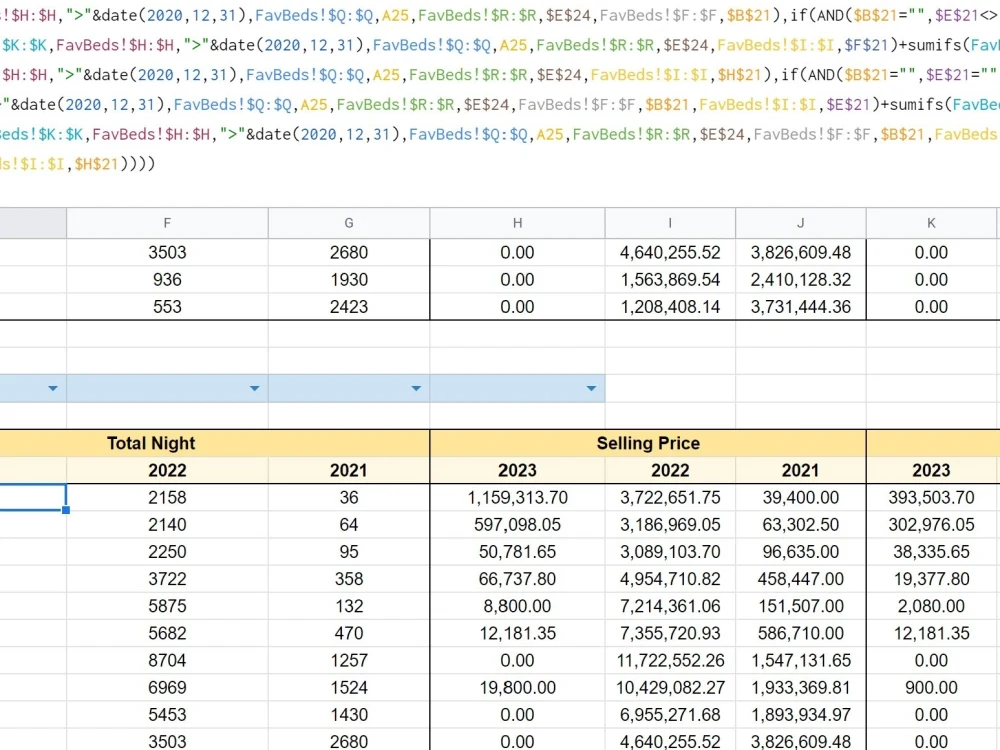Select cell with value 1,547,131.65
The image size is (1000, 750).
click(x=800, y=660)
